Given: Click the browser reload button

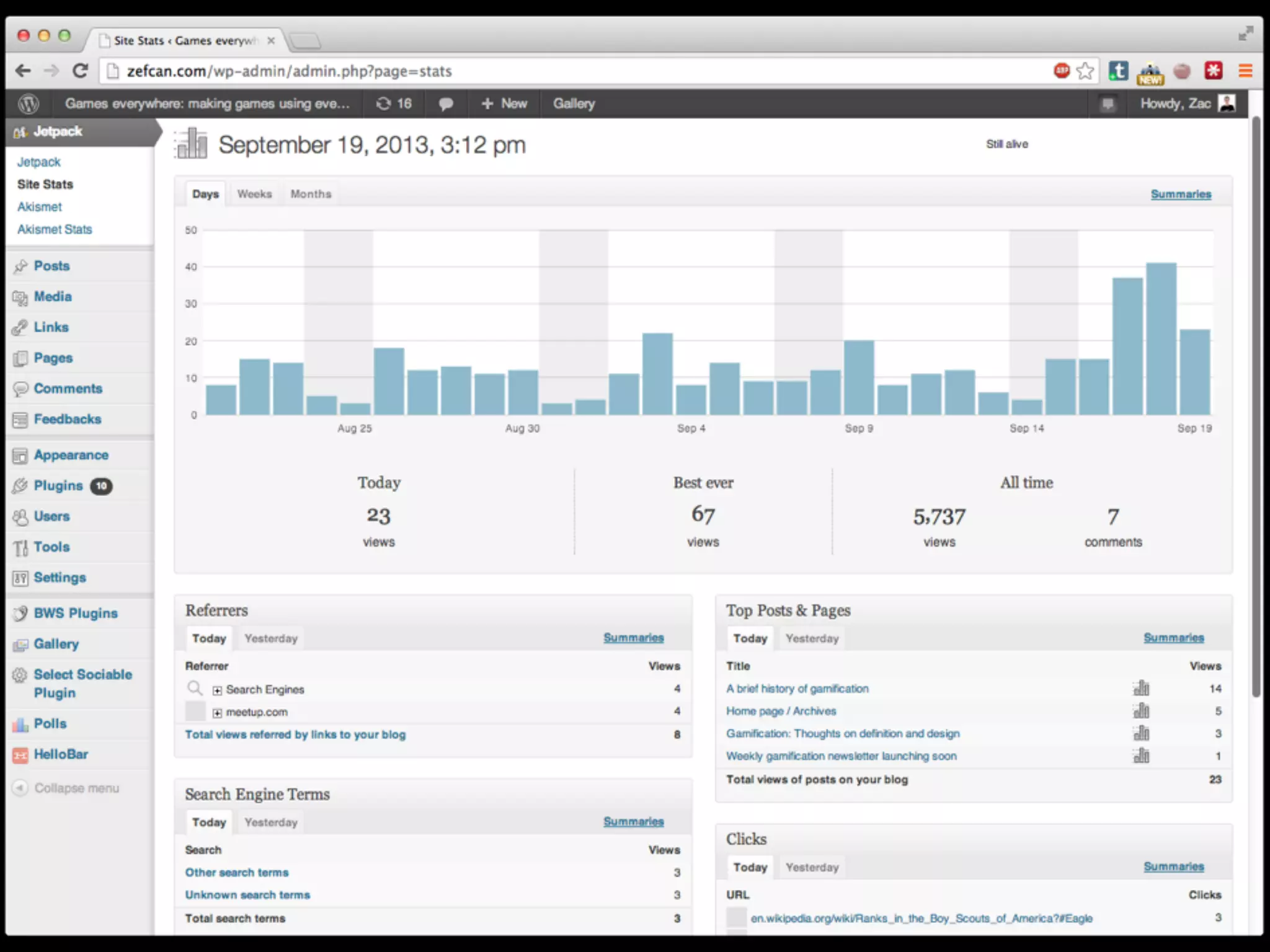Looking at the screenshot, I should point(80,71).
